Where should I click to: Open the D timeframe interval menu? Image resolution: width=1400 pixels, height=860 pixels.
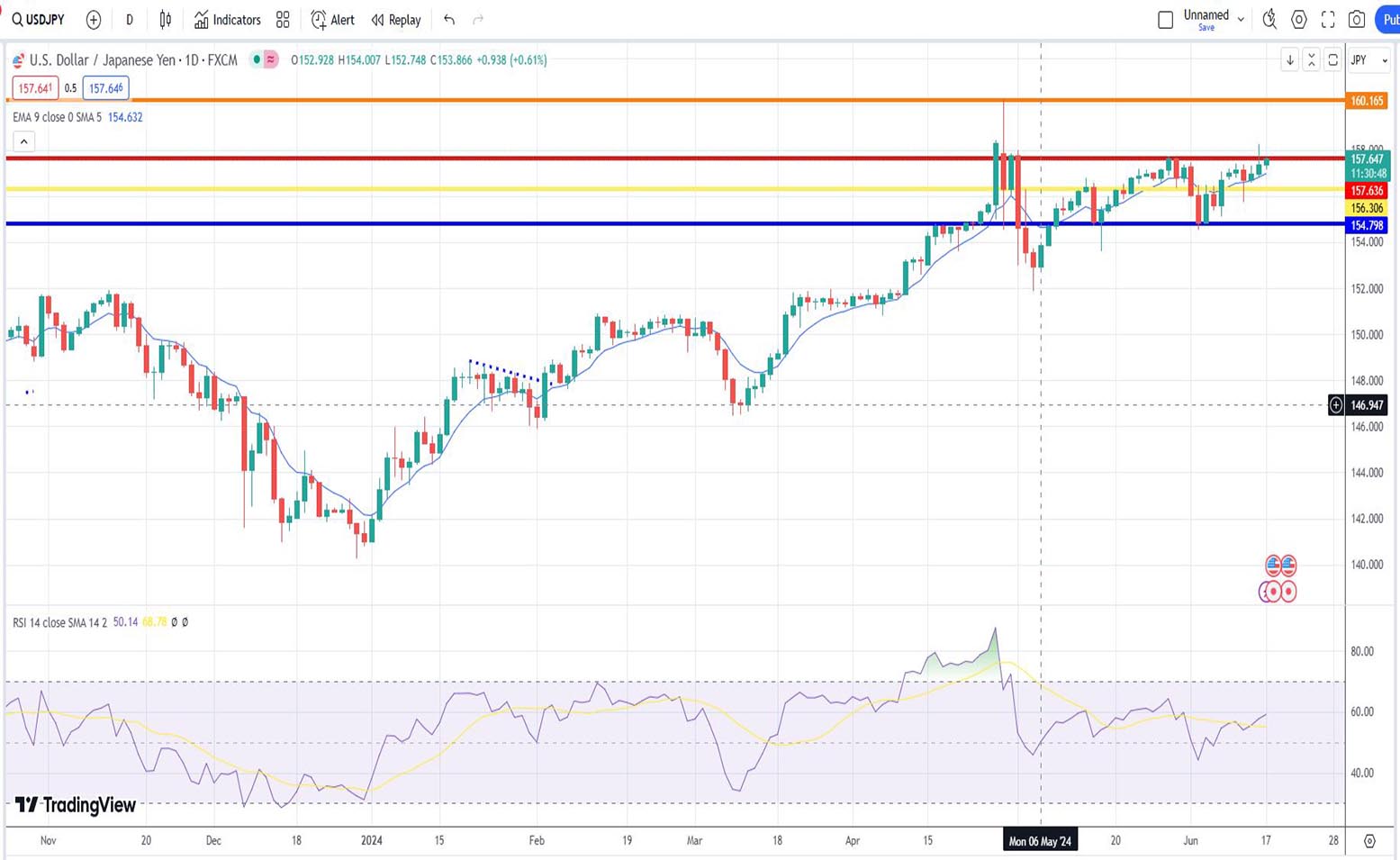coord(129,20)
